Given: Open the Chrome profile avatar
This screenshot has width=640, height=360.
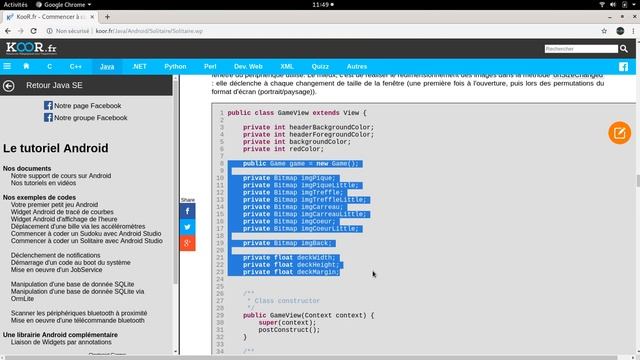Looking at the screenshot, I should (620, 31).
